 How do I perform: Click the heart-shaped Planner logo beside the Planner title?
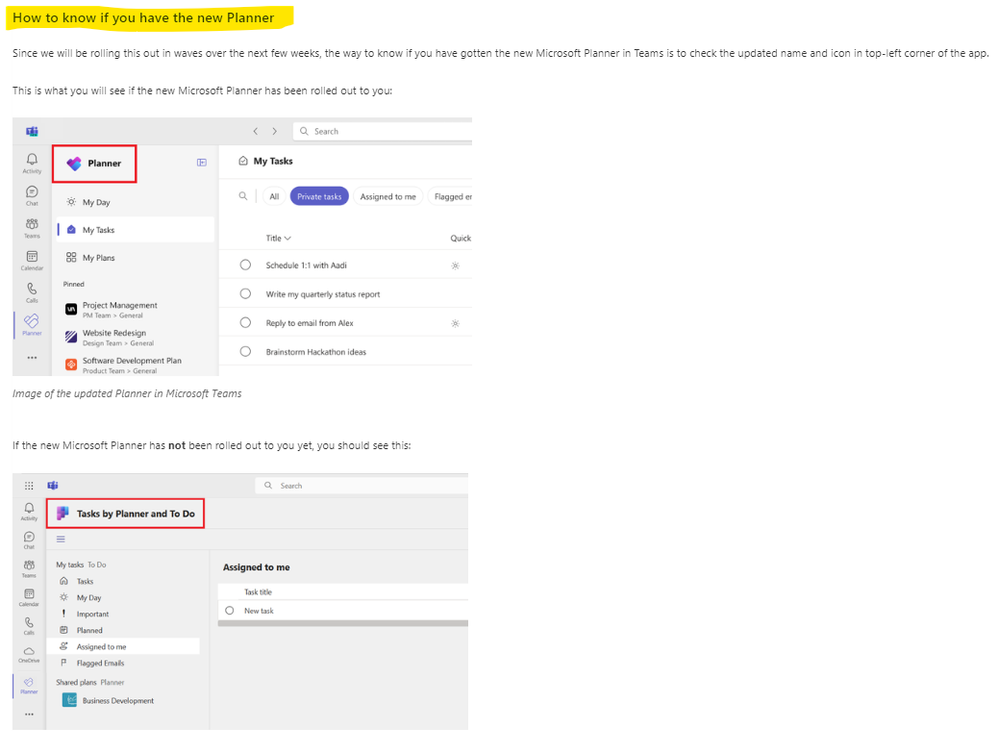(74, 164)
